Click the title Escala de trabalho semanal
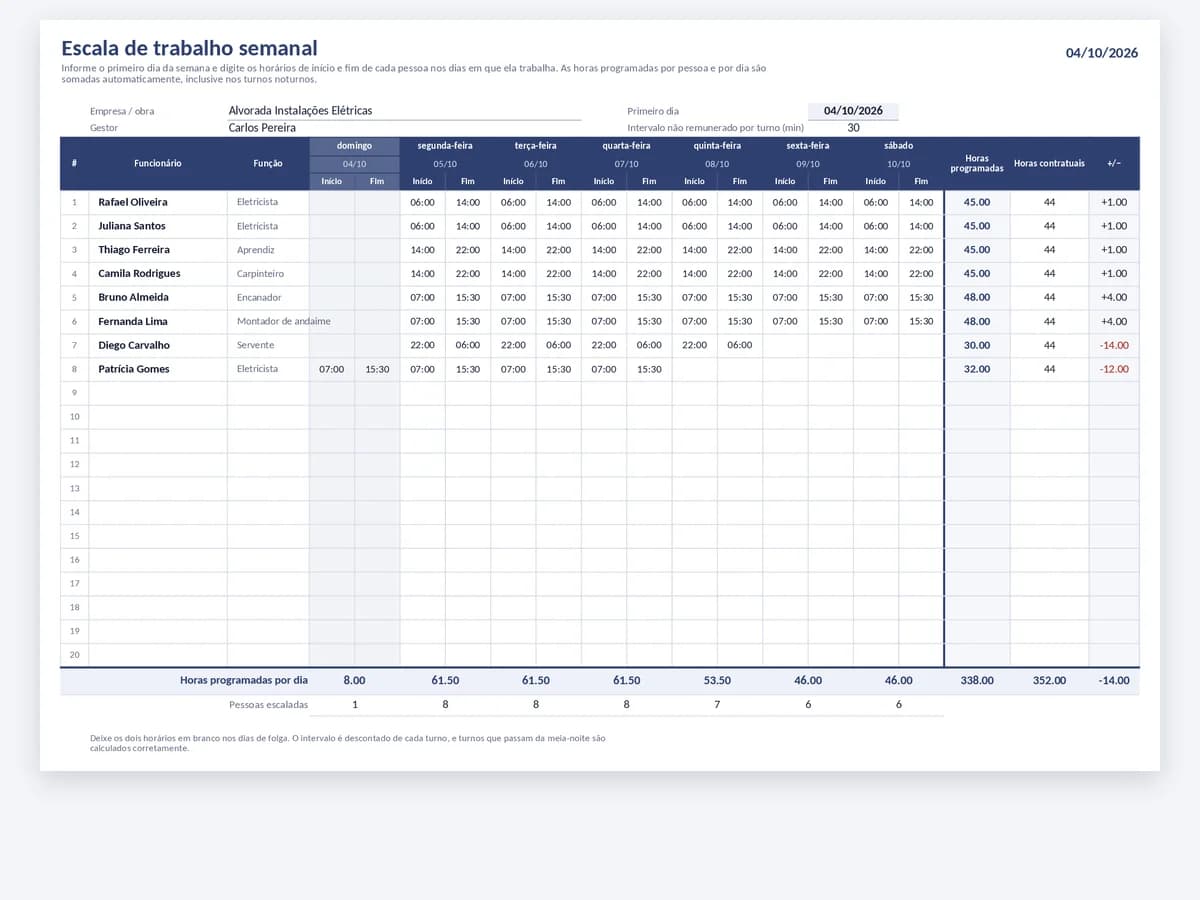 tap(189, 48)
